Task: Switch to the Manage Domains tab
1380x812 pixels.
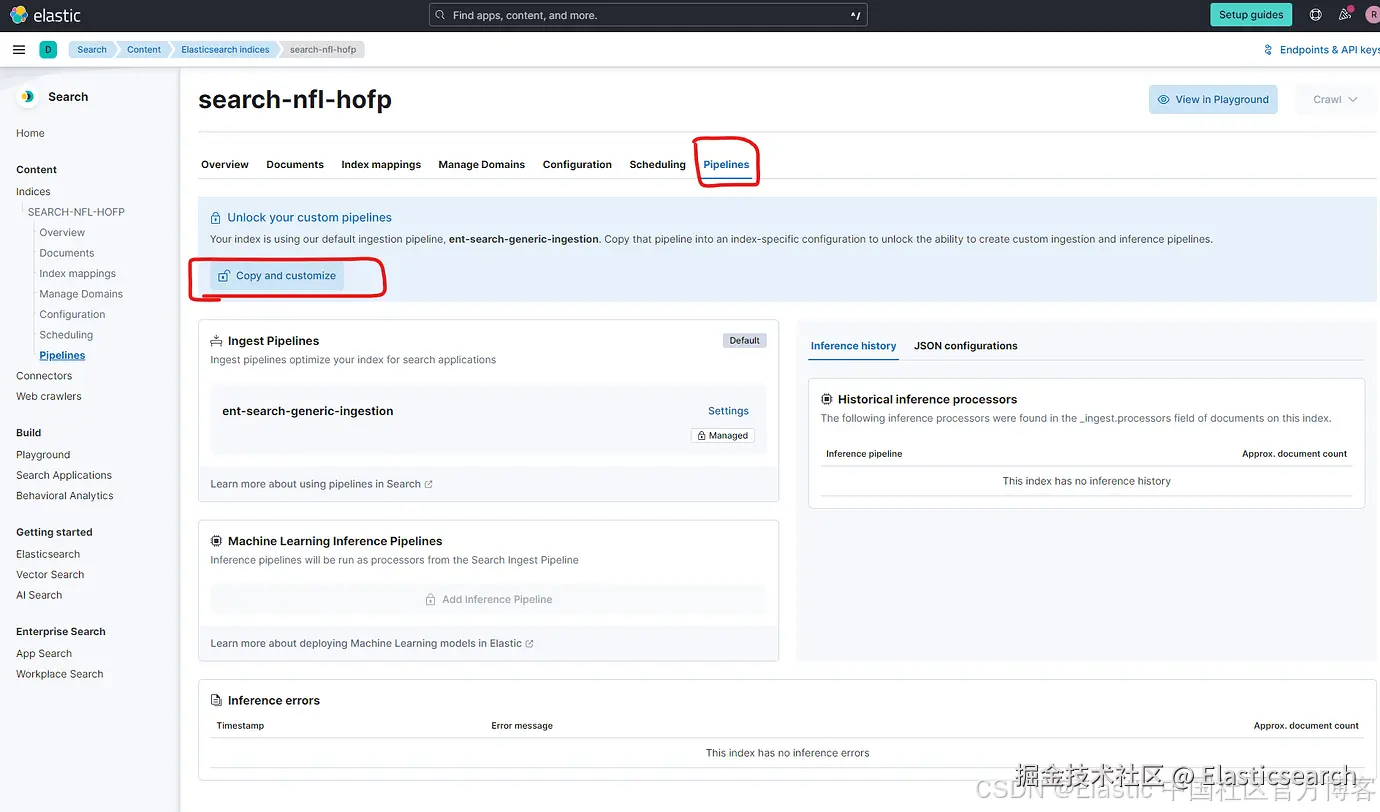Action: click(x=481, y=165)
